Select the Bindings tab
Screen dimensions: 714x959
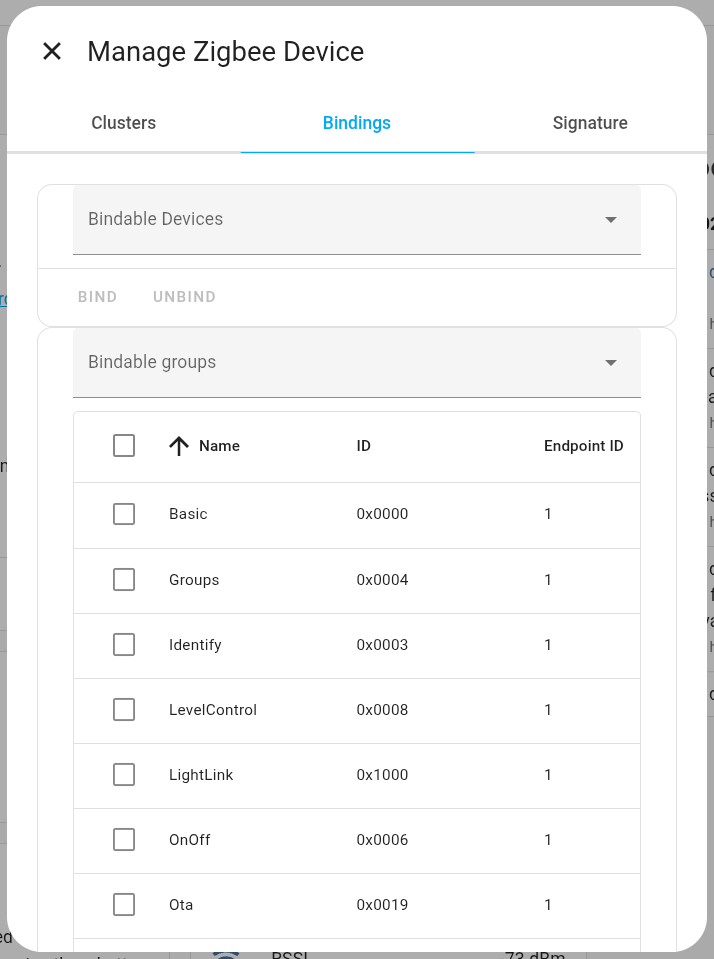pos(357,123)
